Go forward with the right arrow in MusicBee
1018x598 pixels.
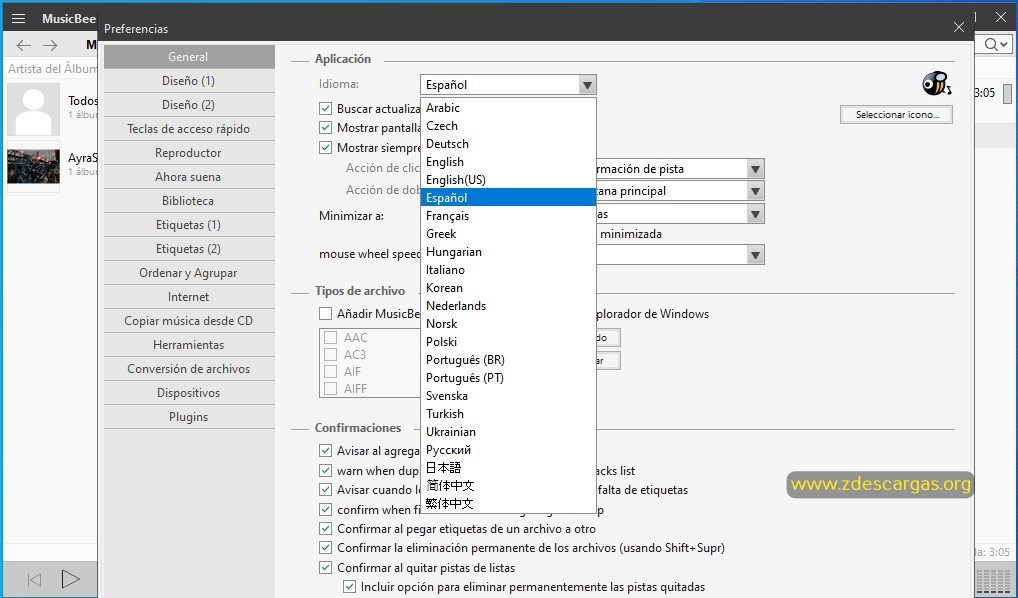pos(50,45)
